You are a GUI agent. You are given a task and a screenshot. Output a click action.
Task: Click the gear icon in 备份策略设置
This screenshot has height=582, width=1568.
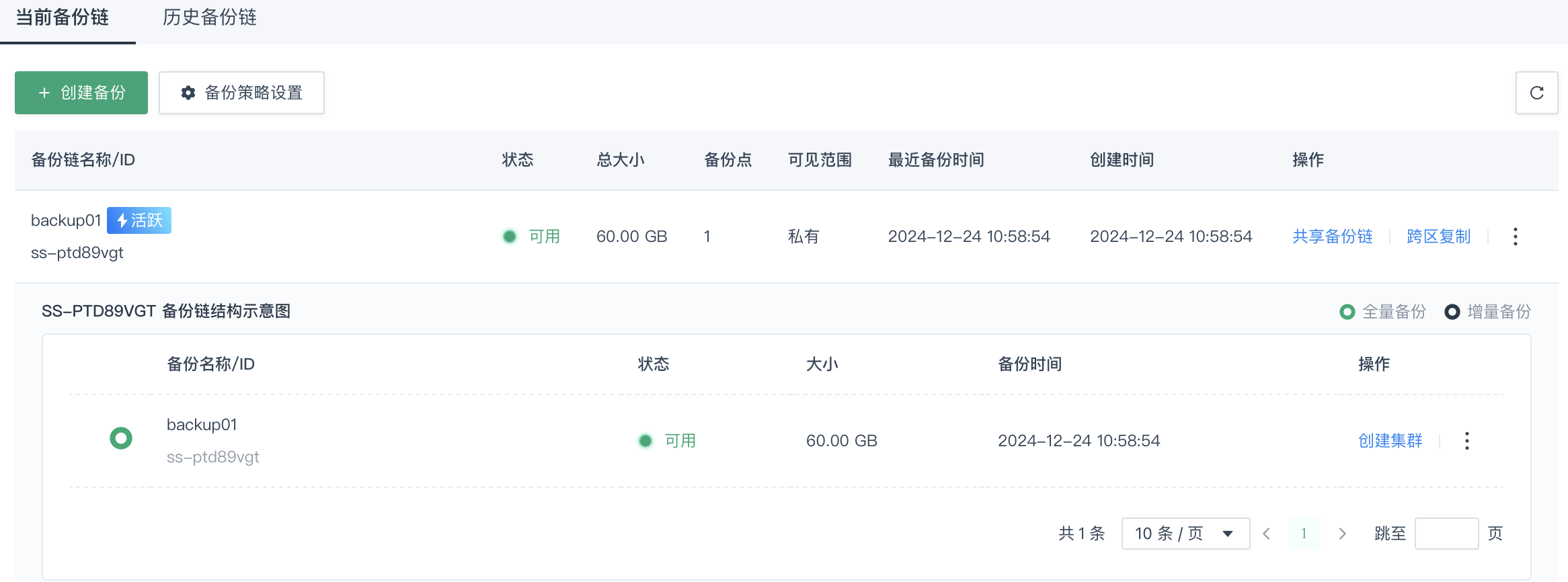pyautogui.click(x=188, y=93)
